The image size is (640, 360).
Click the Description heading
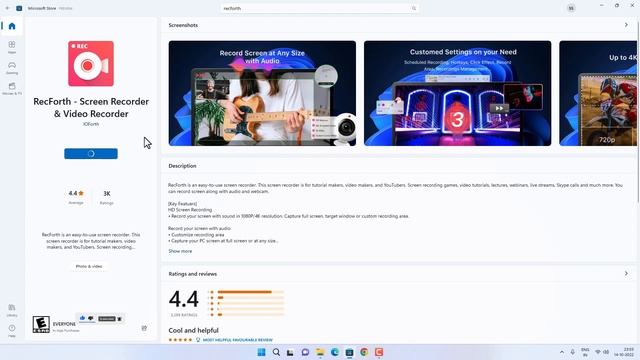(182, 166)
